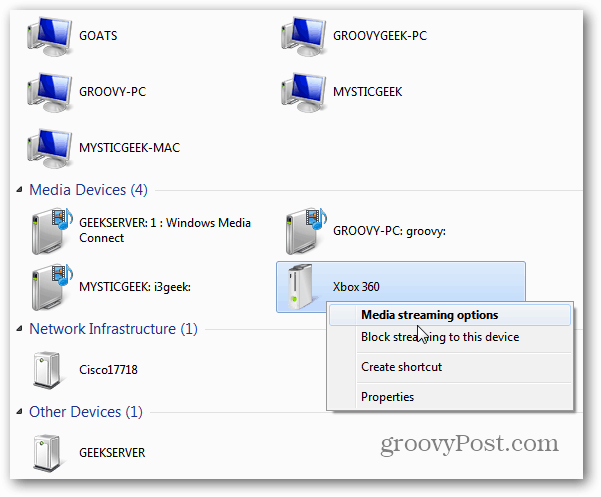Click the GOATS computer name label
This screenshot has height=497, width=601.
click(x=98, y=36)
